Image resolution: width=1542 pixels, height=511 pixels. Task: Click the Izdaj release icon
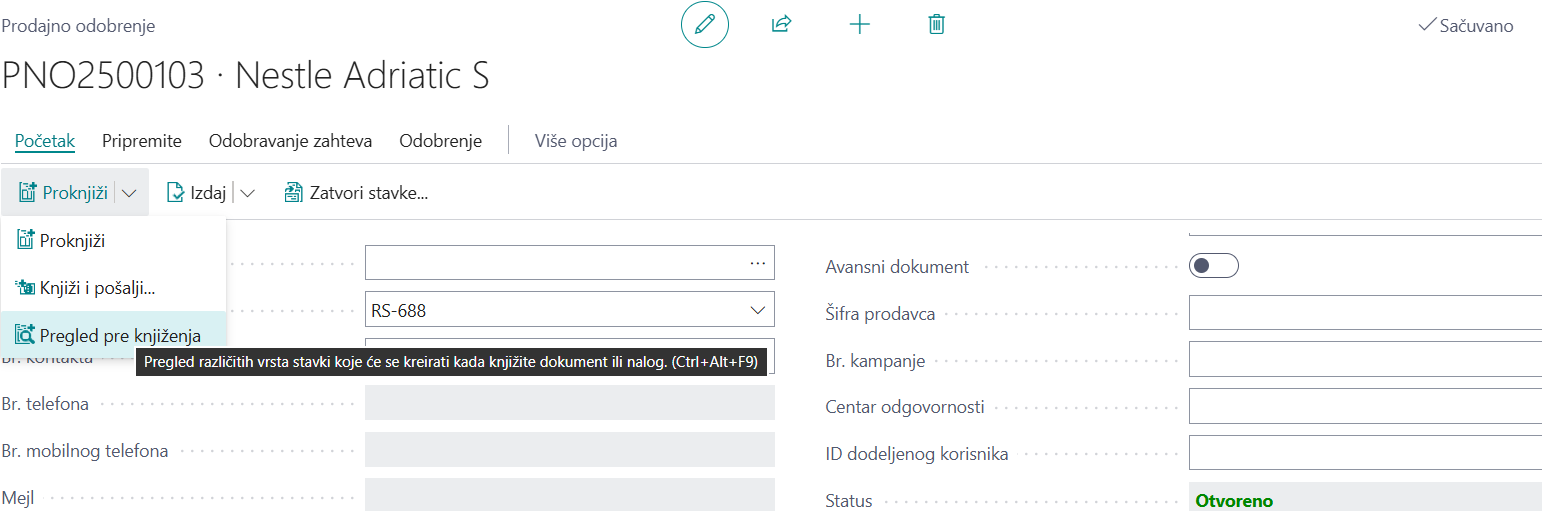176,193
